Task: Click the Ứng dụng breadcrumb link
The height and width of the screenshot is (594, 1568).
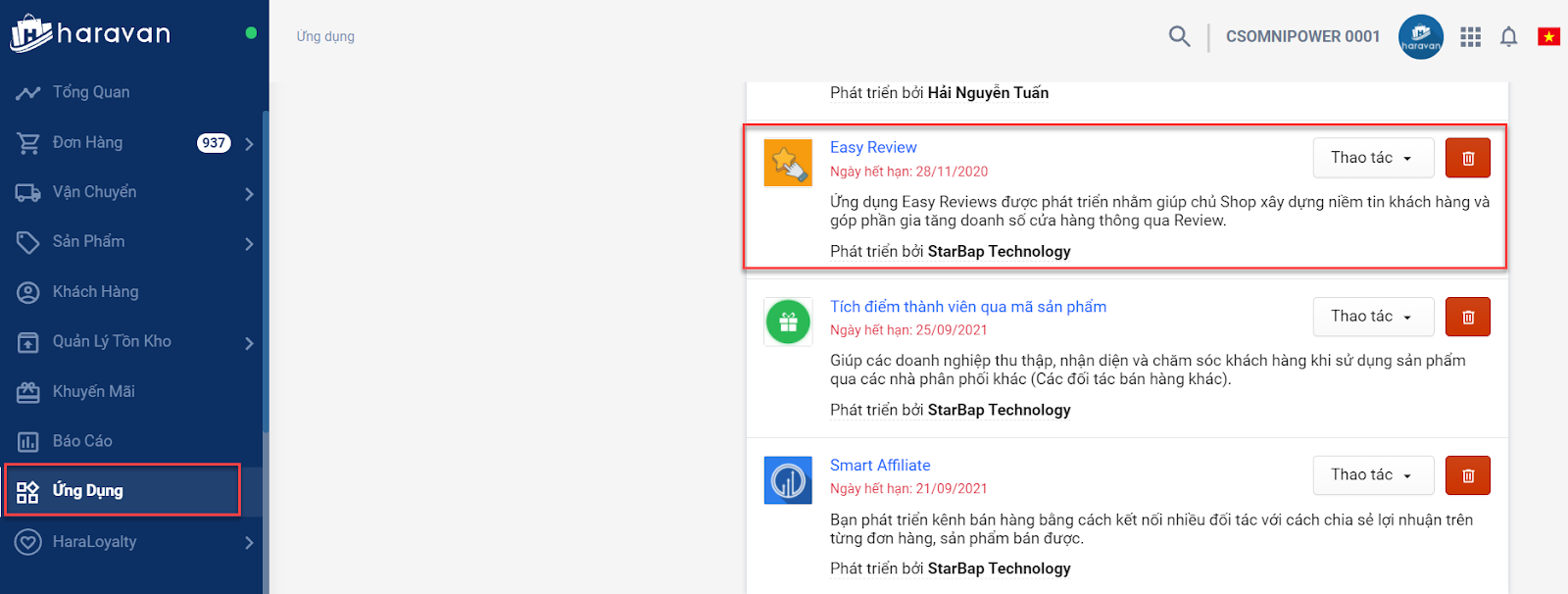Action: click(x=325, y=36)
